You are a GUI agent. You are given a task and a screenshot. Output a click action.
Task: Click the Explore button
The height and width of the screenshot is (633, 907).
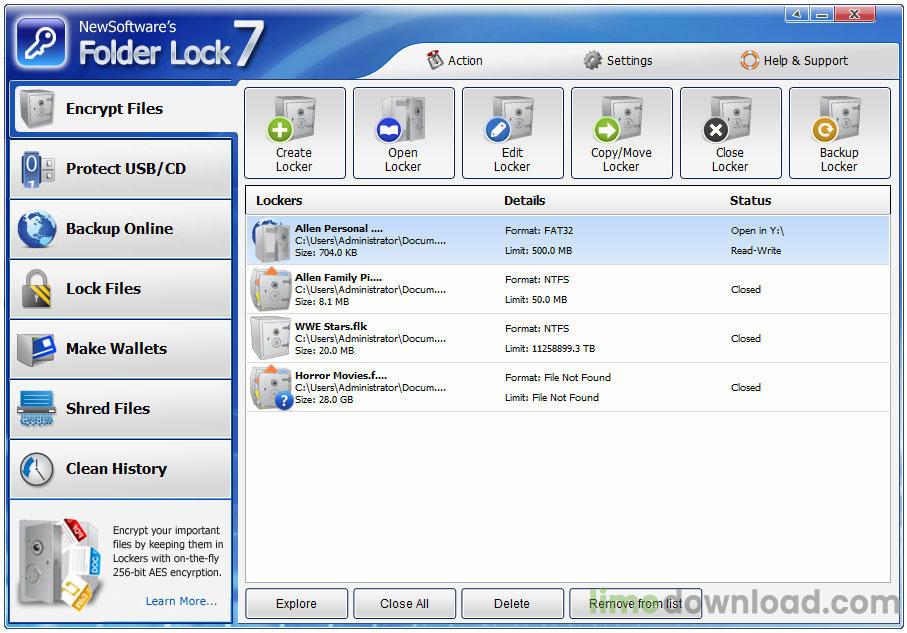tap(296, 603)
